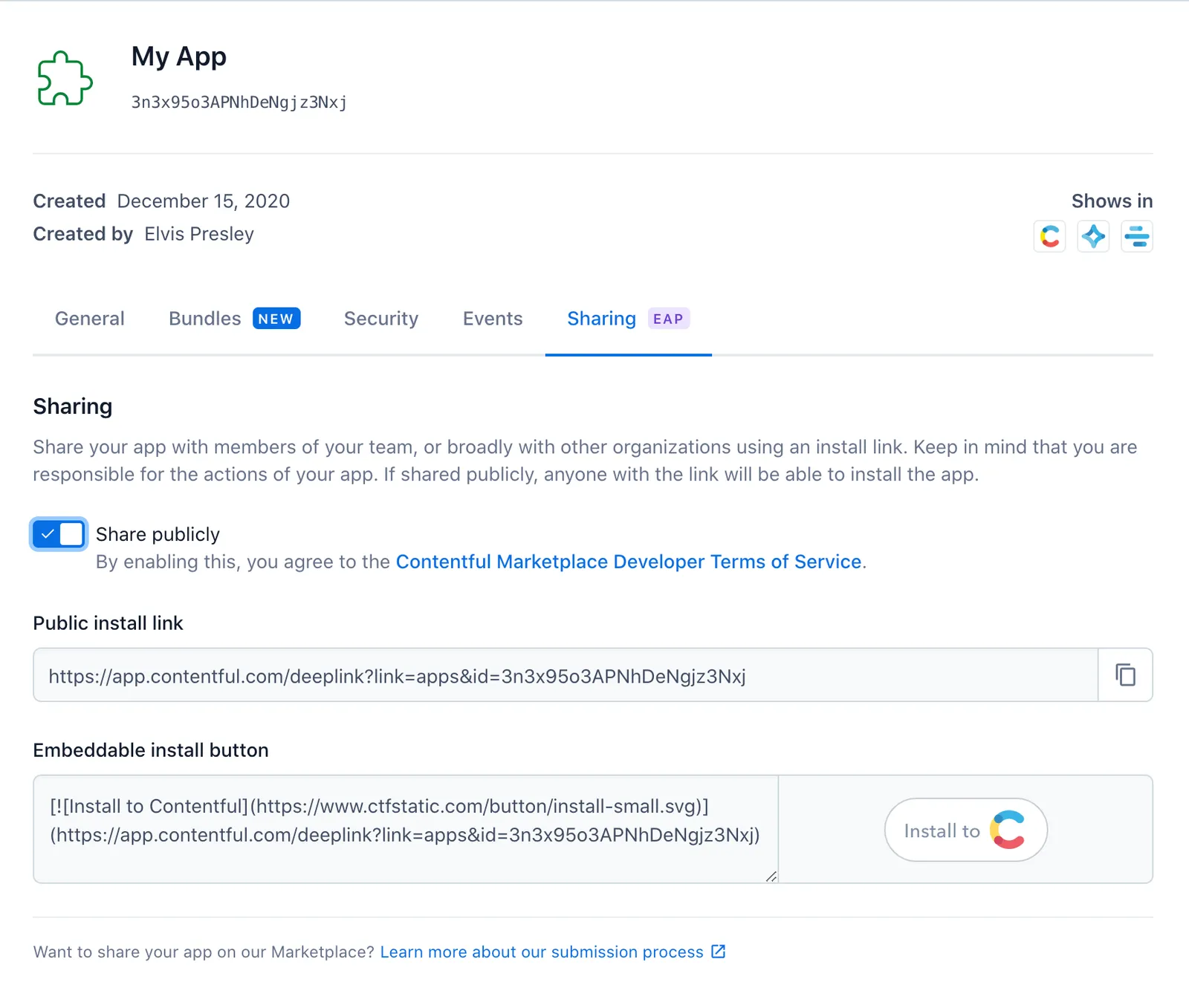Open the General tab
Screen dimensions: 1189x1008
[x=90, y=319]
